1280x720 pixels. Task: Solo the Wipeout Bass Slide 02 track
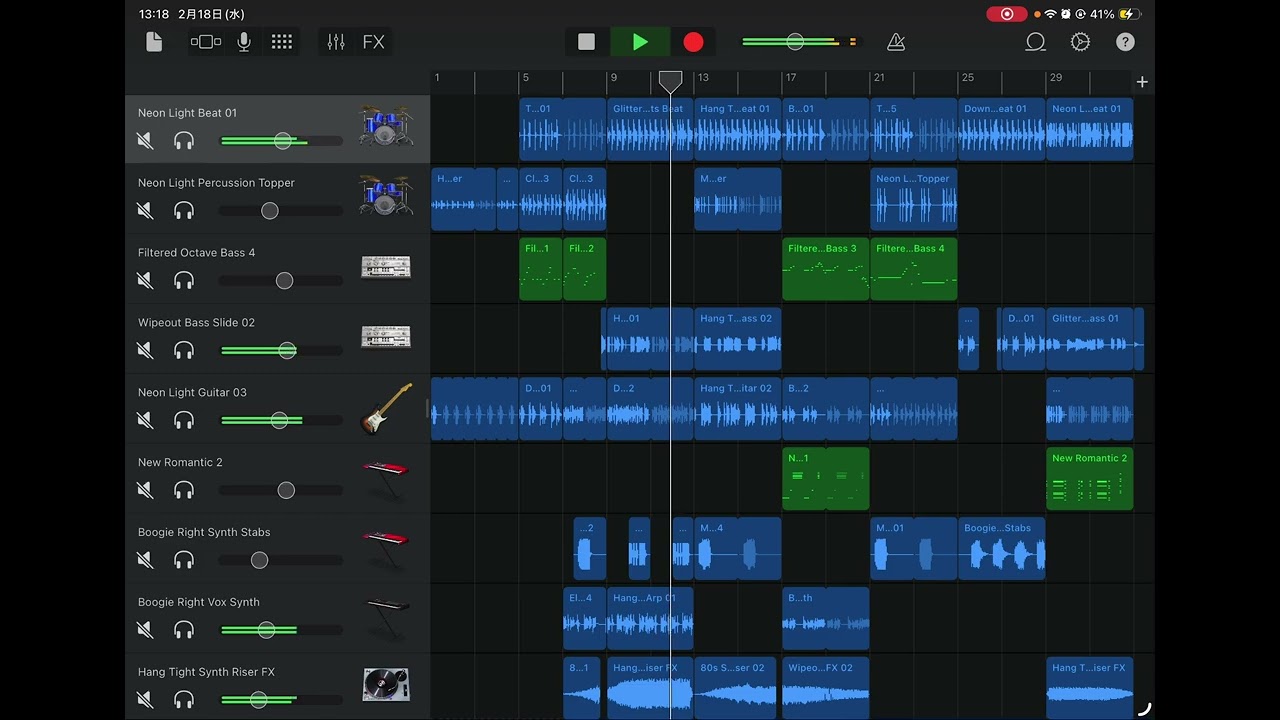click(x=184, y=351)
